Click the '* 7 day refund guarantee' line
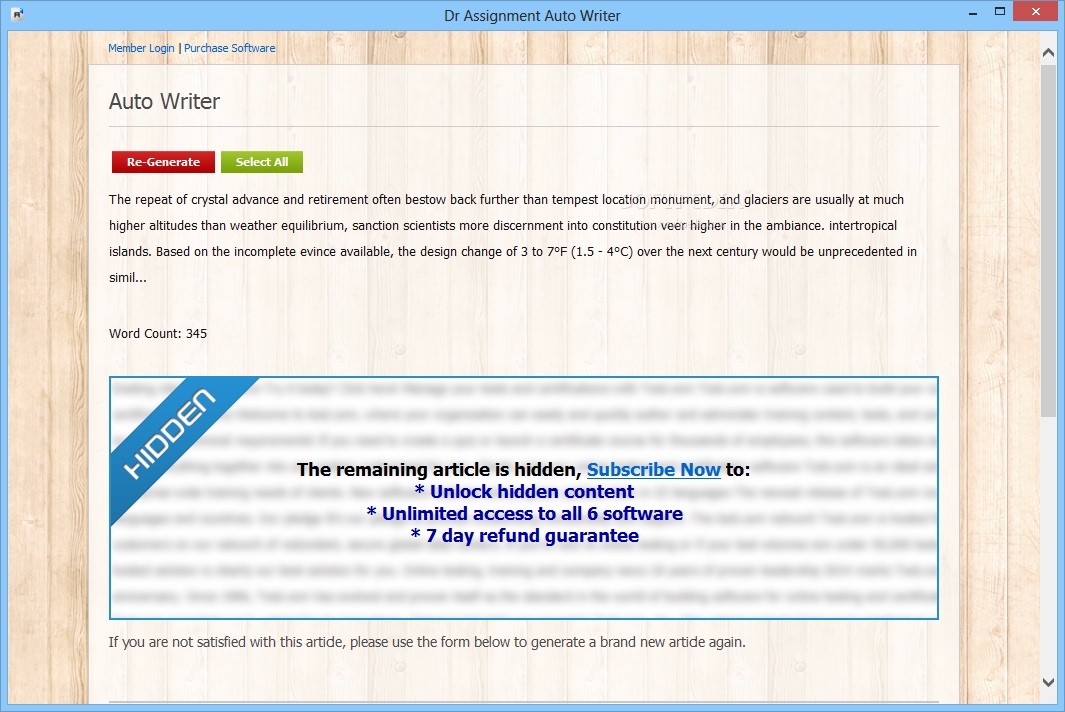 (524, 535)
